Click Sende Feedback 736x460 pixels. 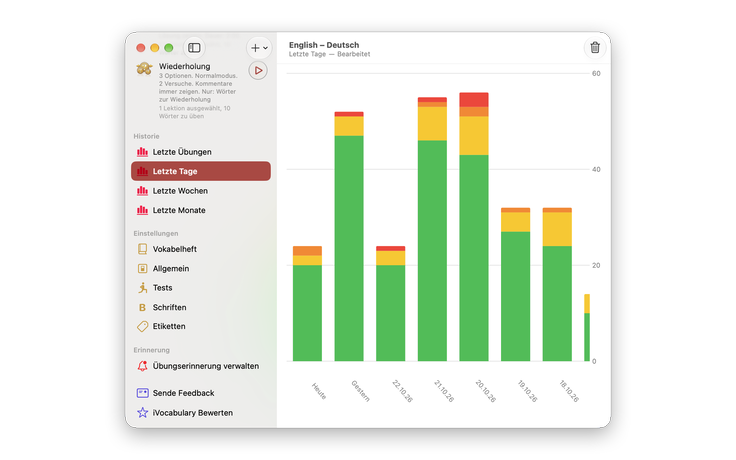[201, 393]
